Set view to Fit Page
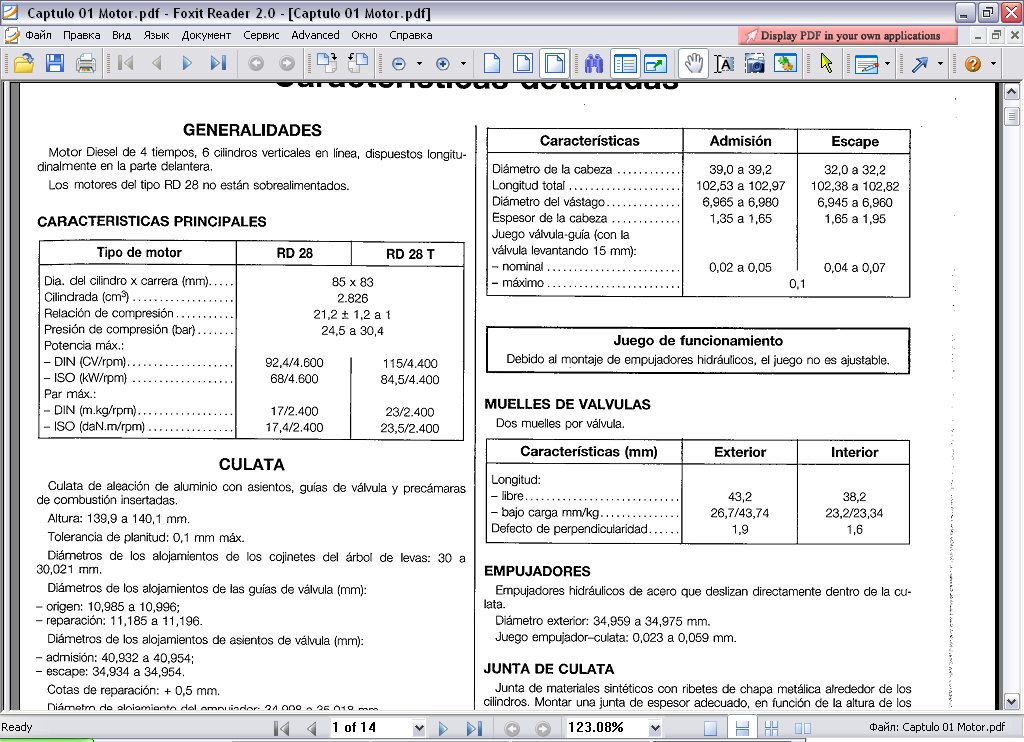 tap(523, 63)
